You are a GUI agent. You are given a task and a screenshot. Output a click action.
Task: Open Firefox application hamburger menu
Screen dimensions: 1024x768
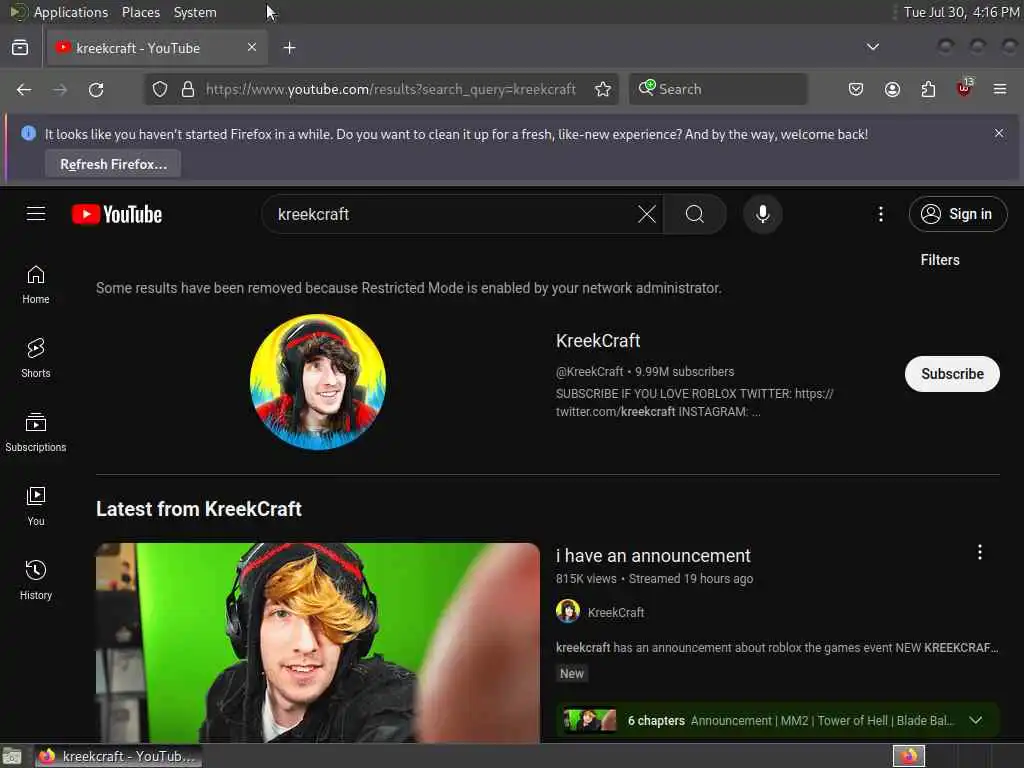coord(1000,89)
